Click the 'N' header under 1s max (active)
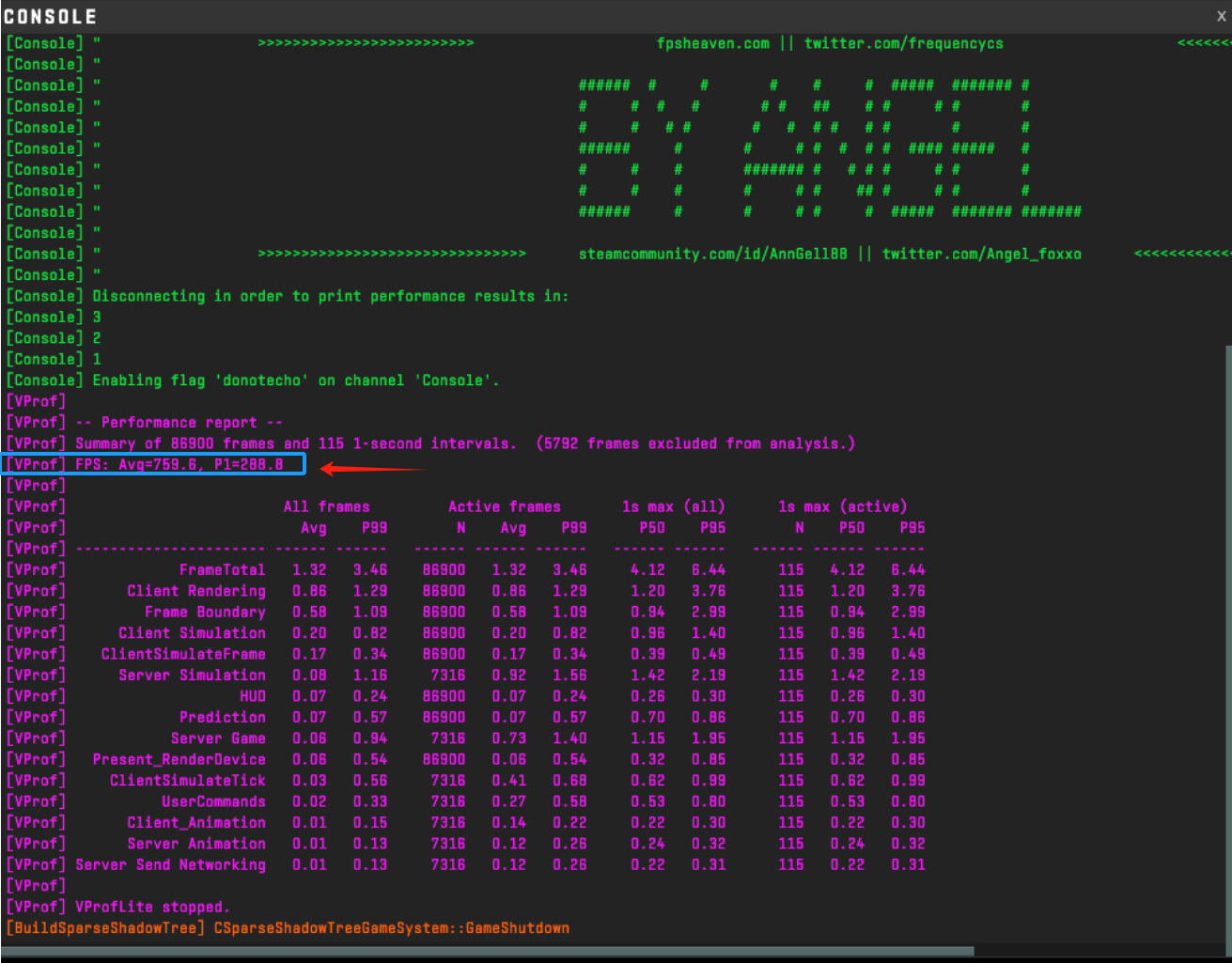This screenshot has width=1232, height=963. (x=799, y=528)
